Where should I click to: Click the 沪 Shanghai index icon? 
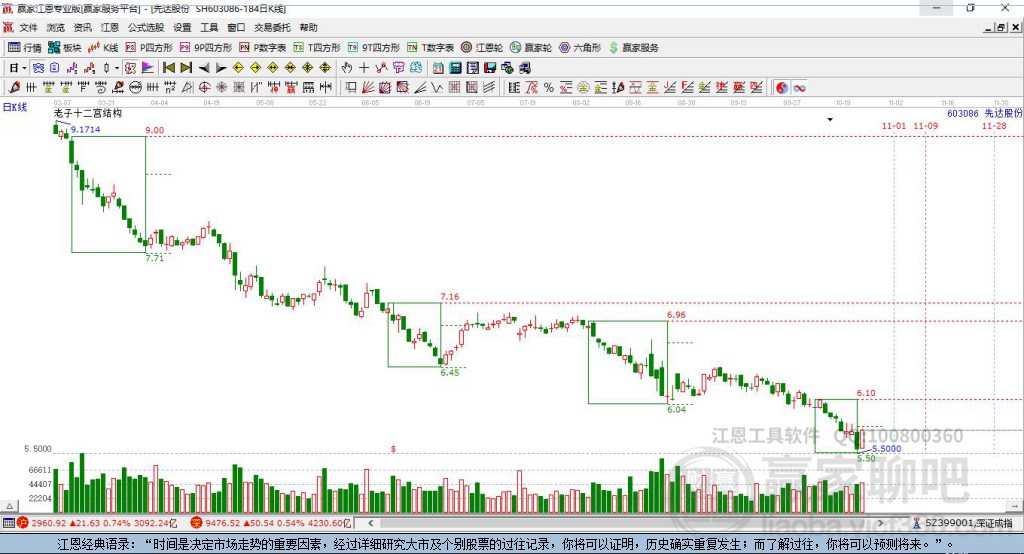(x=23, y=523)
